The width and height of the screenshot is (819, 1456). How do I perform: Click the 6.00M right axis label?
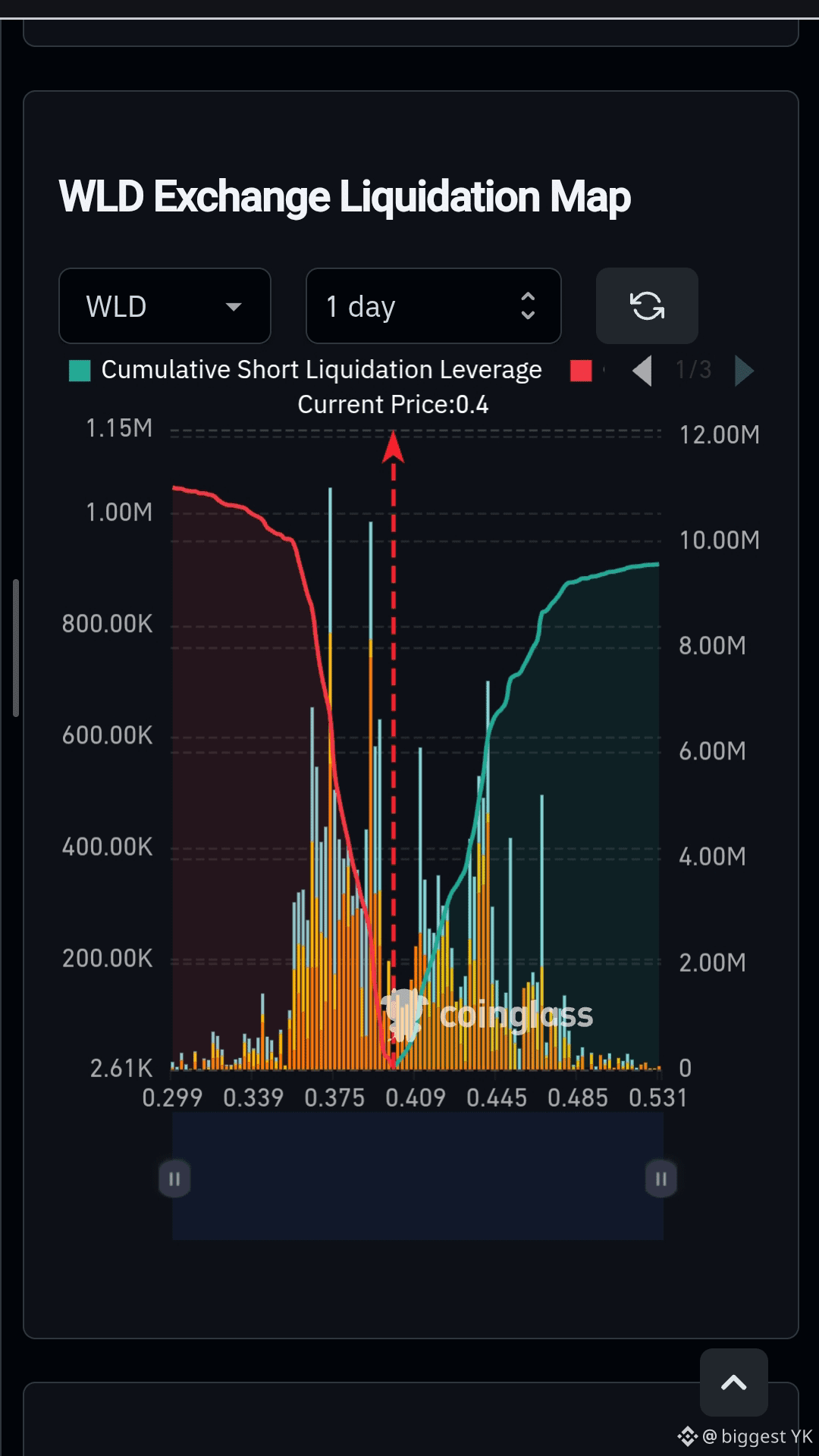point(712,751)
